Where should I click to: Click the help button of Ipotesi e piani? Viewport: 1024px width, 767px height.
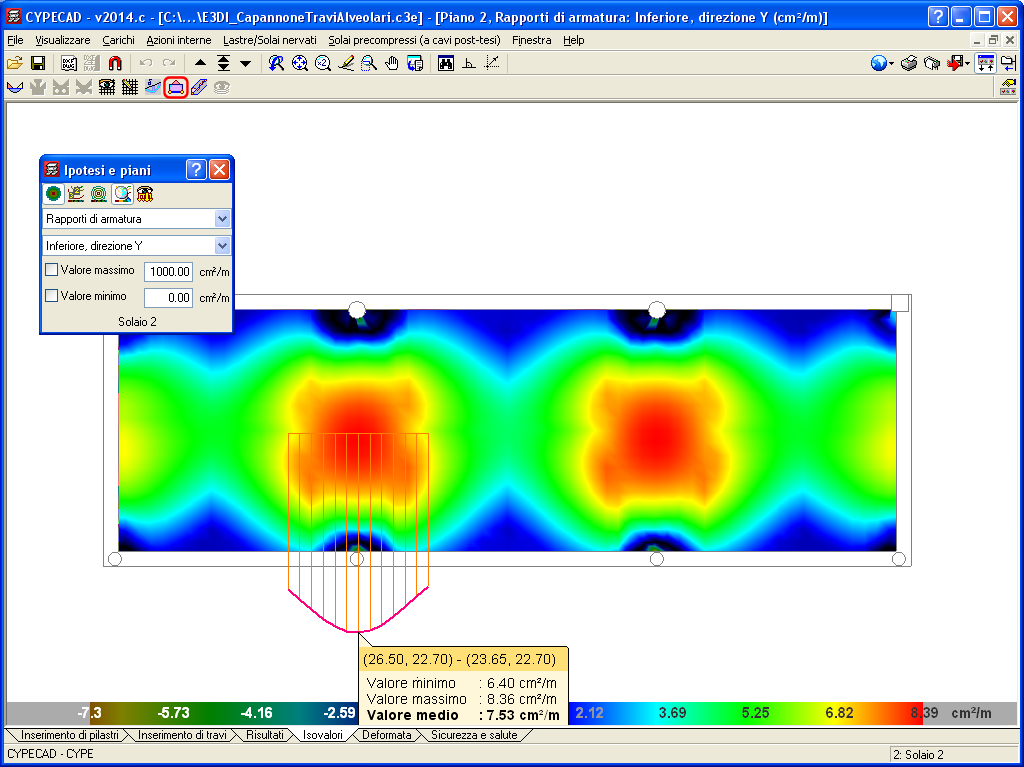[197, 170]
